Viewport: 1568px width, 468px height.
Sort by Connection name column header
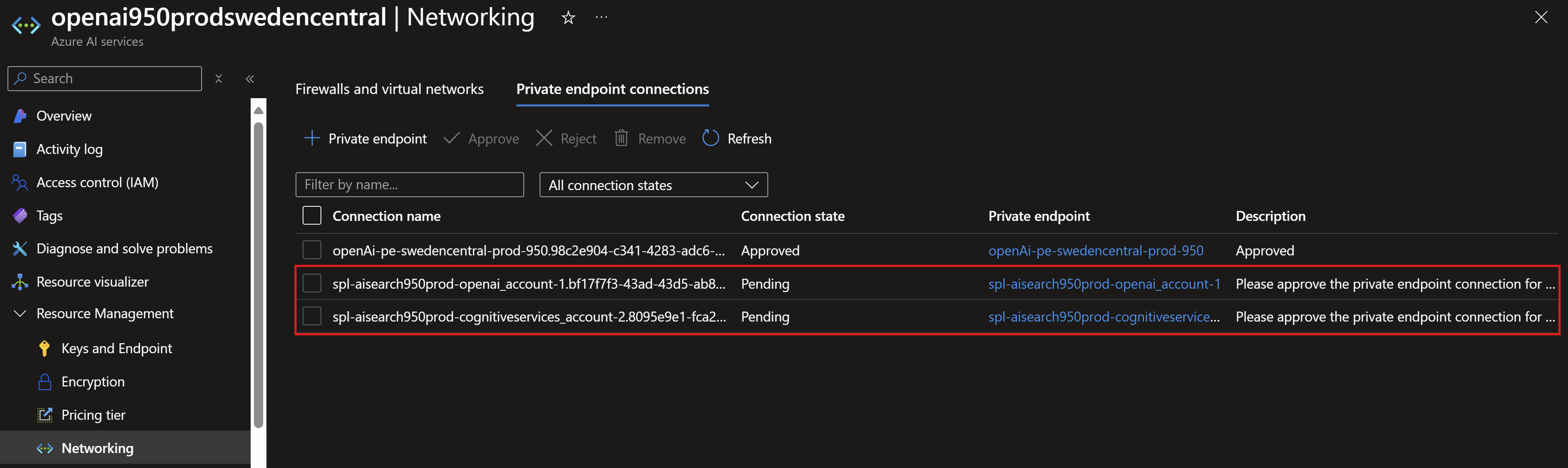click(387, 216)
